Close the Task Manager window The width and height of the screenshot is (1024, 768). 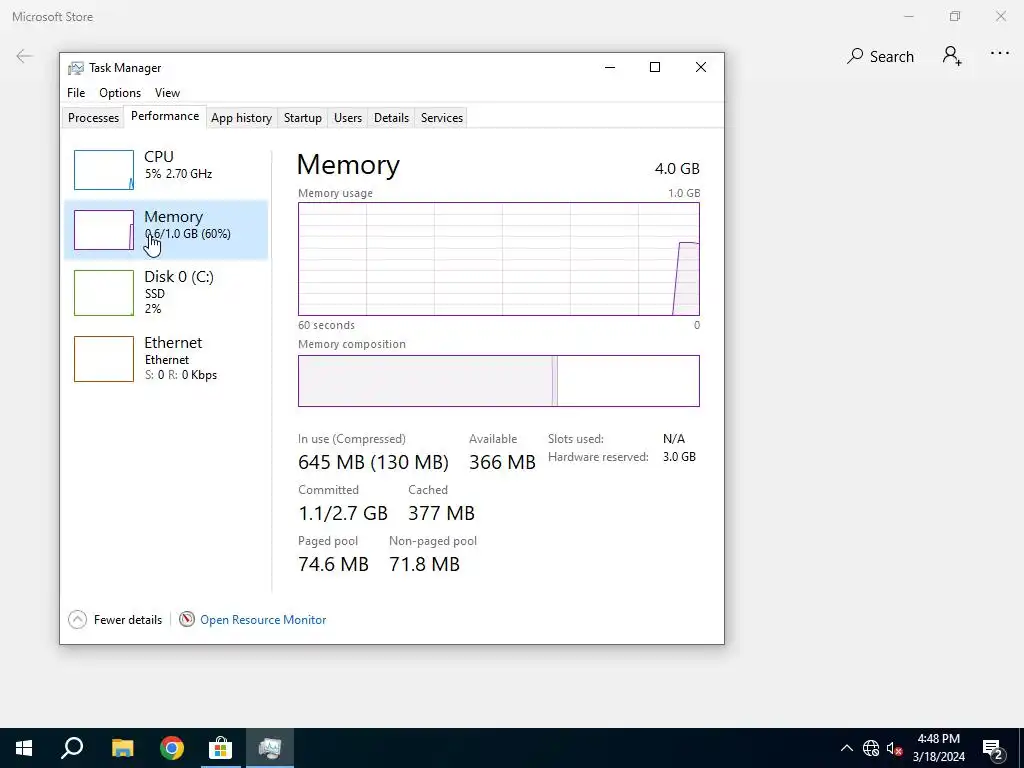(x=701, y=67)
